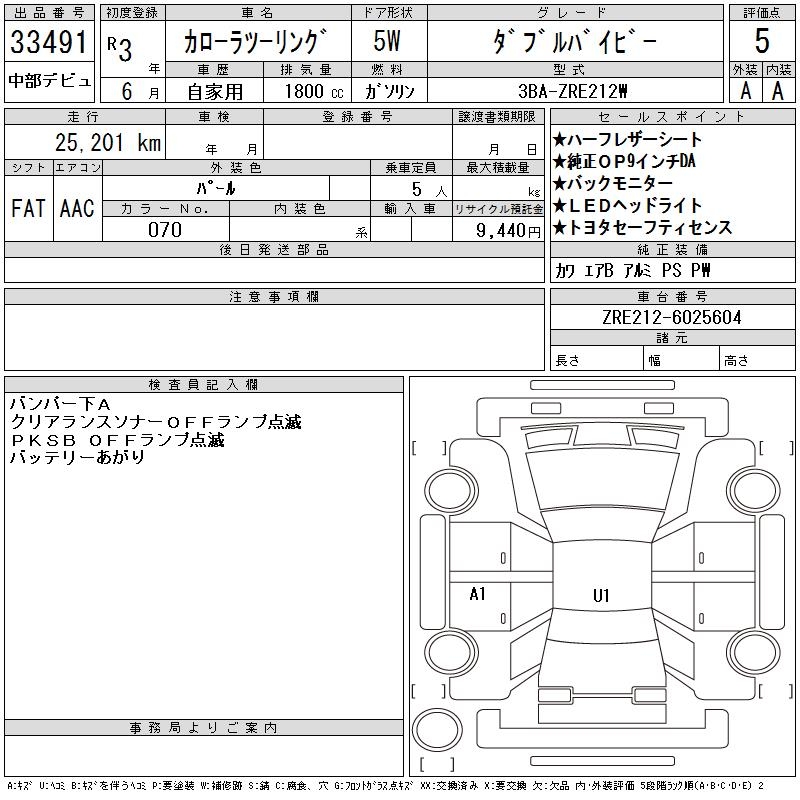
Task: Select note バッテリーあがり
Action: [78, 457]
